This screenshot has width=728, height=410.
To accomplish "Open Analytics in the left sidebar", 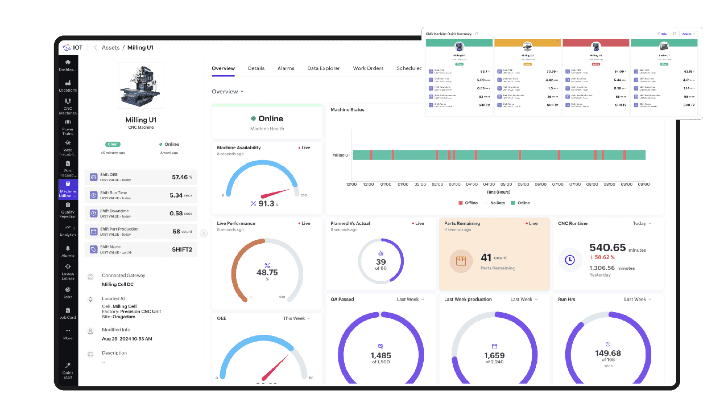I will point(68,231).
